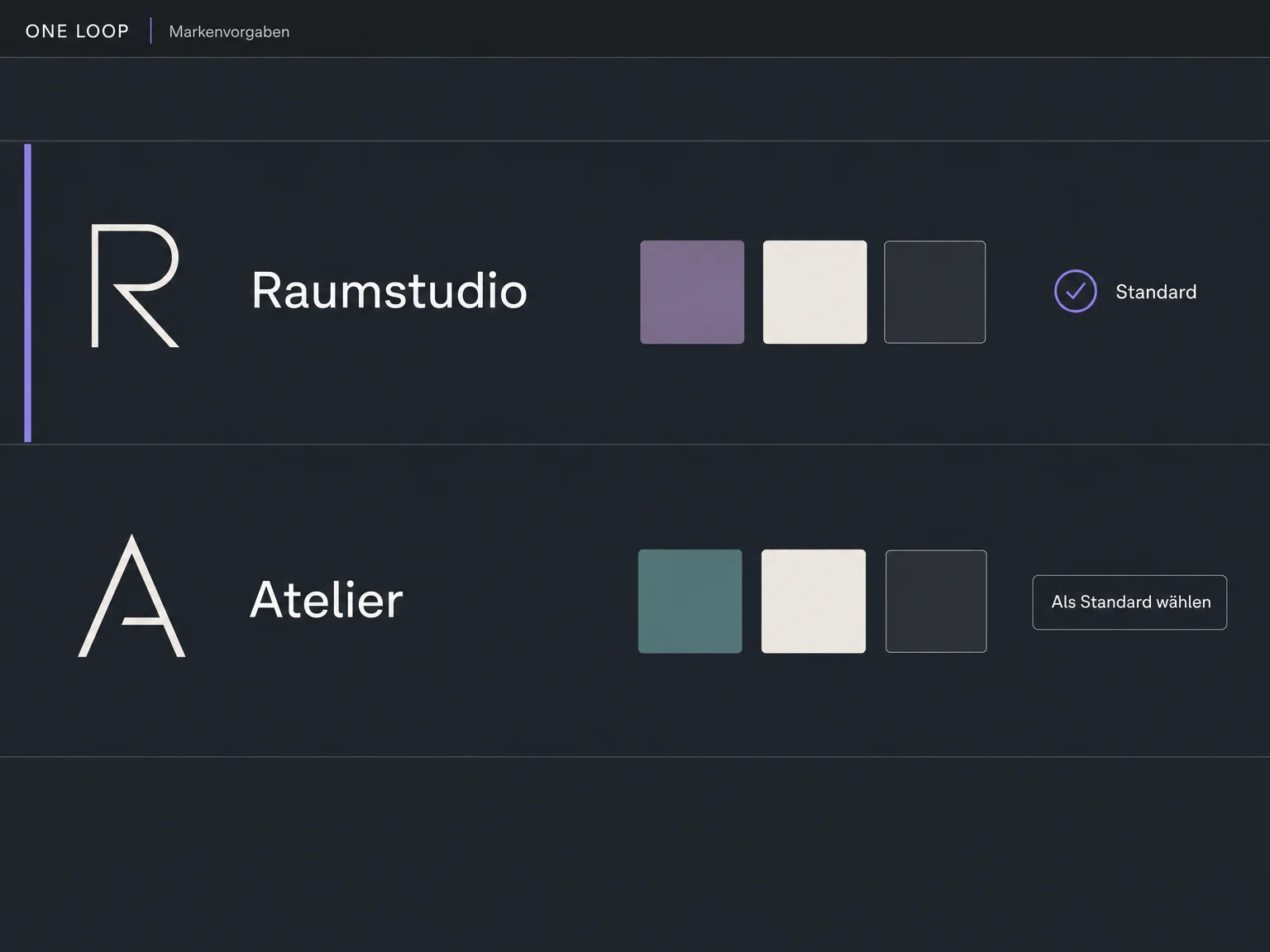
Task: Toggle the Standard checkmark for Raumstudio
Action: coord(1075,291)
